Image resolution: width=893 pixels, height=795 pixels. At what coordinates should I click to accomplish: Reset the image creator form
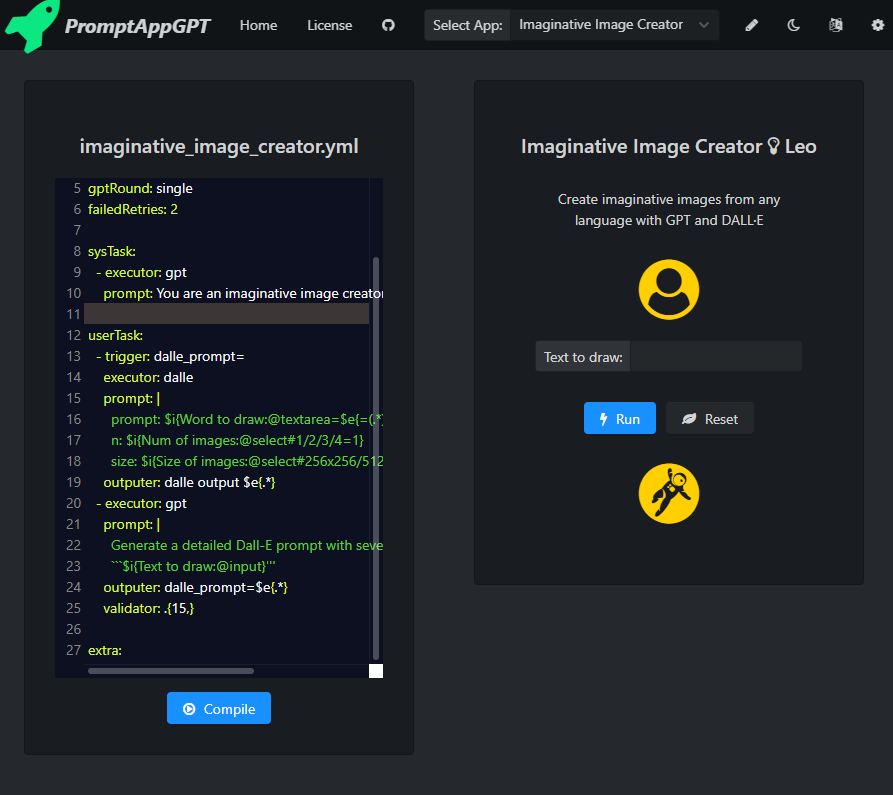point(709,418)
